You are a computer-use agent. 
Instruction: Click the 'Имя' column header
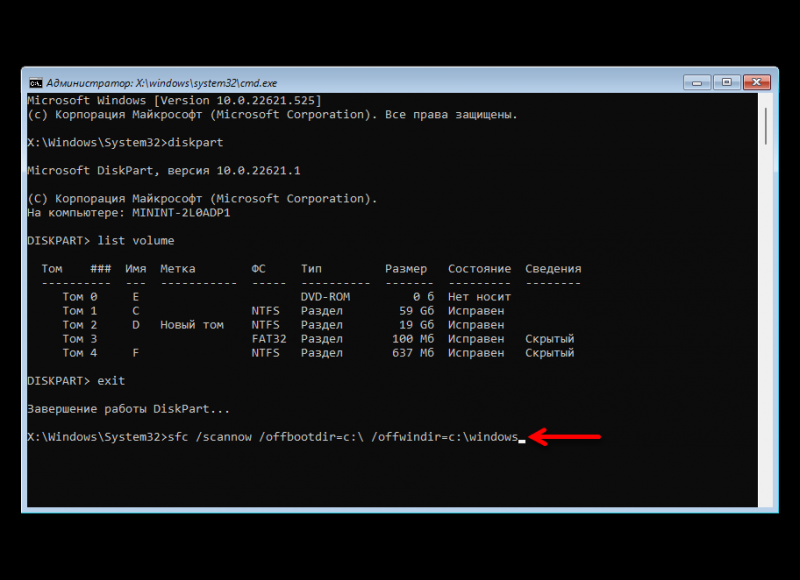pos(136,269)
